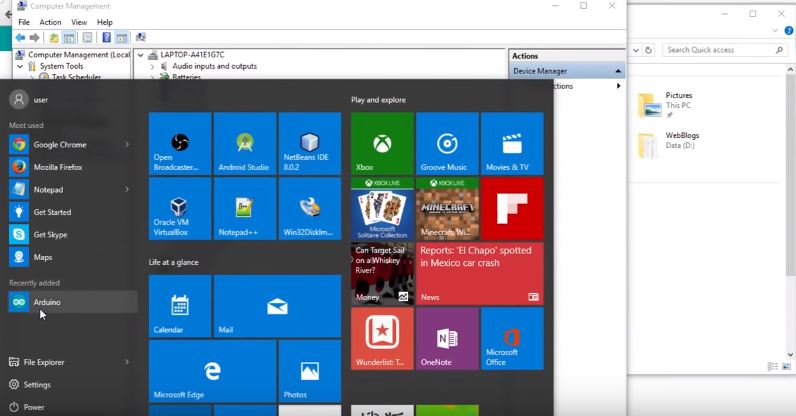The width and height of the screenshot is (796, 416).
Task: Open Get Started app
Action: pos(72,212)
